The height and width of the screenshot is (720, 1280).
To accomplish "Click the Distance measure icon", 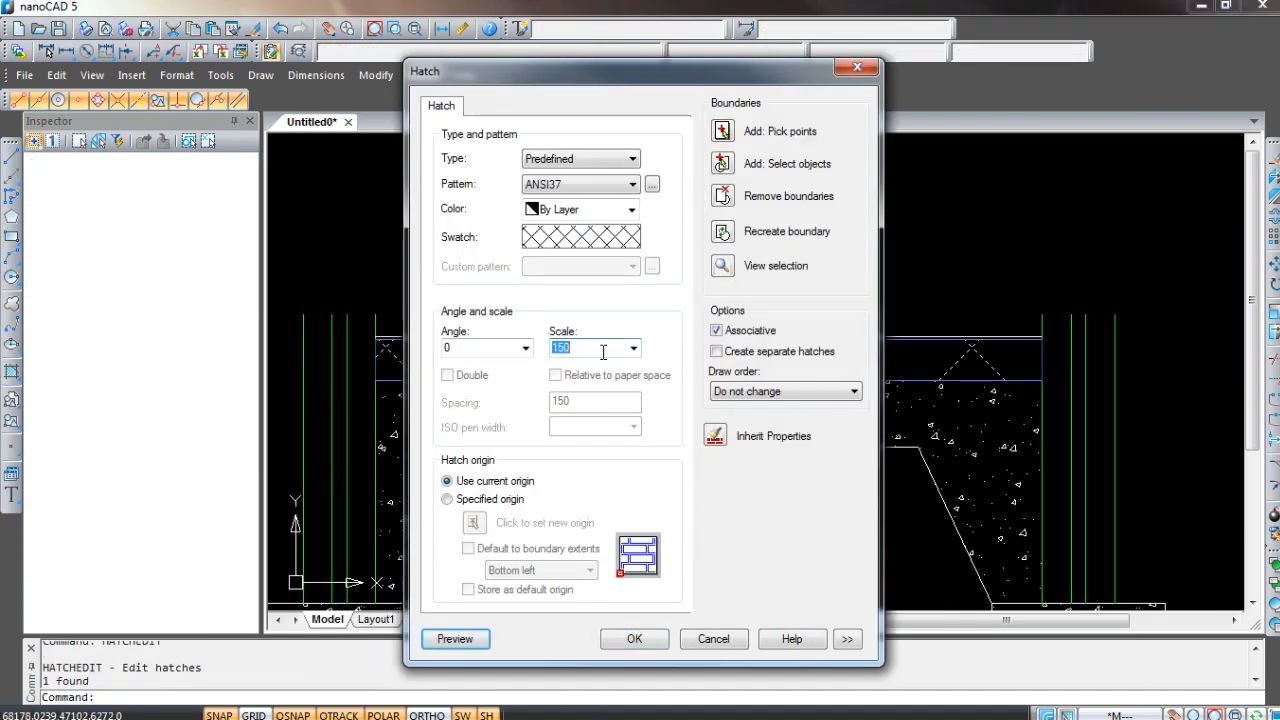I will pos(442,29).
